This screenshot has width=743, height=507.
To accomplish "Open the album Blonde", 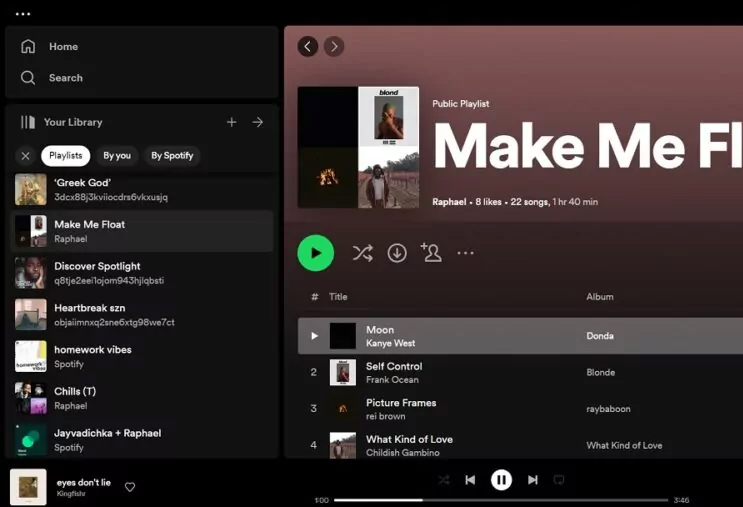I will (x=600, y=372).
